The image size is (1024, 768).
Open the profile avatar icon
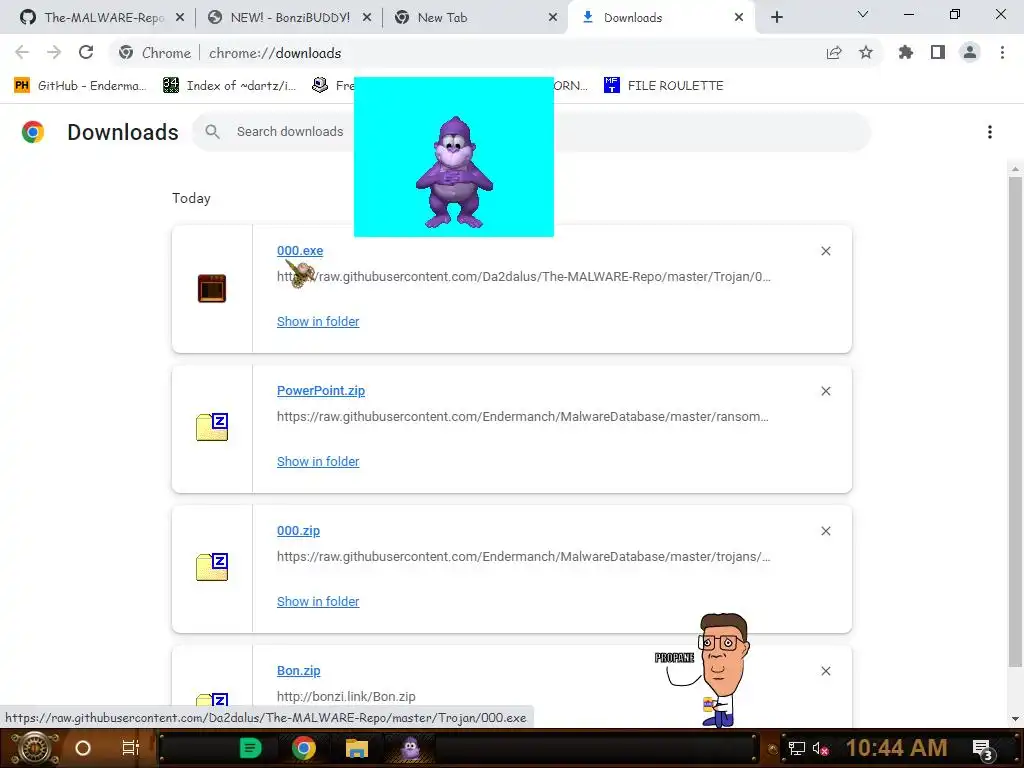pyautogui.click(x=970, y=52)
